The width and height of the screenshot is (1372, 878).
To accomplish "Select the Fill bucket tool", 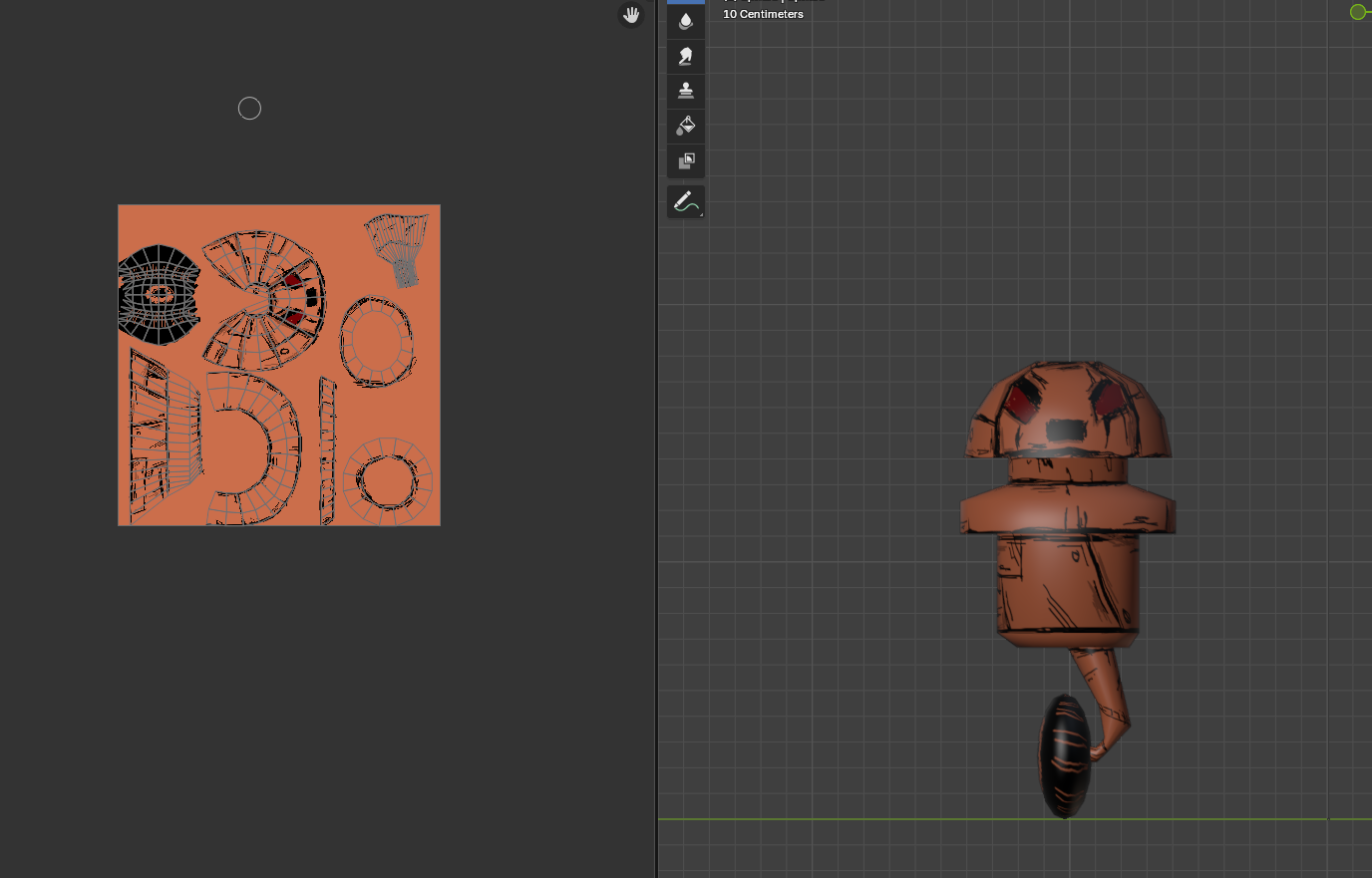I will pyautogui.click(x=686, y=126).
